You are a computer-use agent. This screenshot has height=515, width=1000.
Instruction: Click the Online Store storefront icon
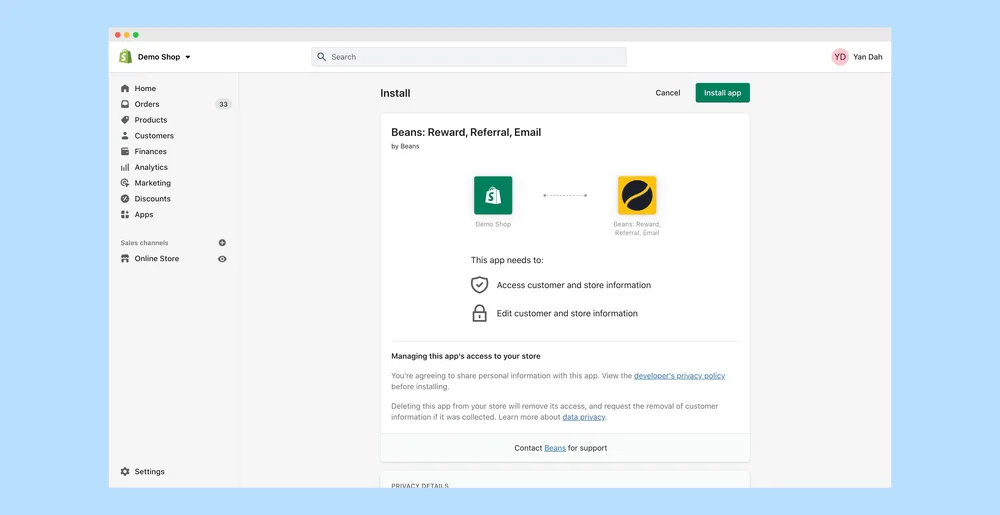point(125,259)
